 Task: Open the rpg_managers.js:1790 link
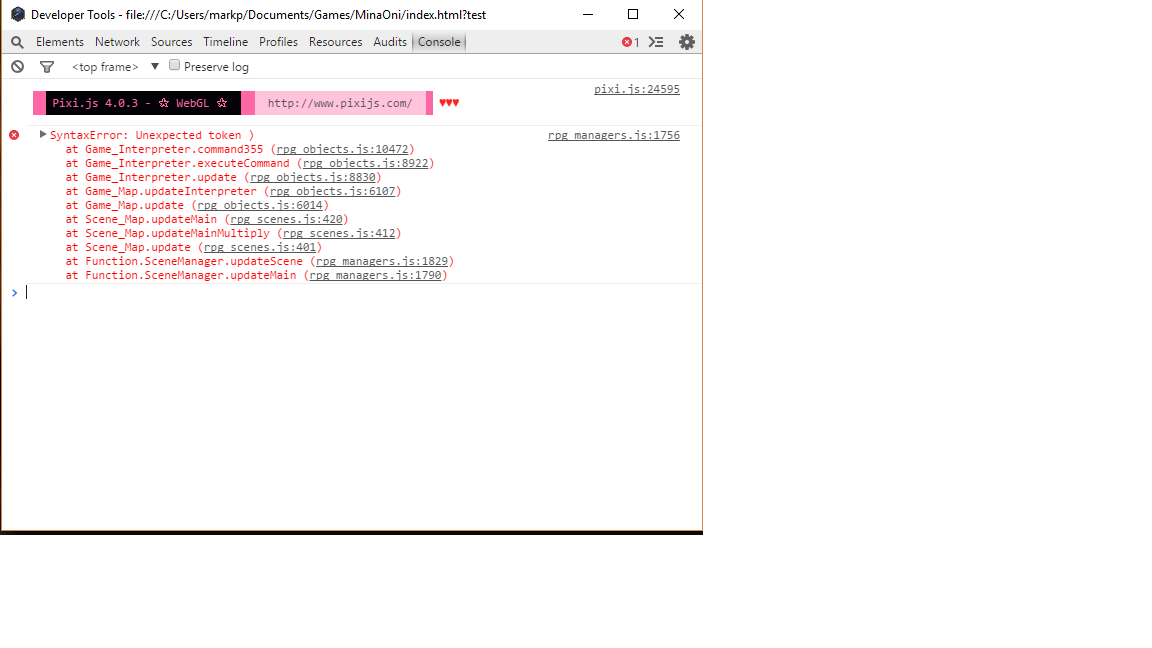pyautogui.click(x=375, y=275)
